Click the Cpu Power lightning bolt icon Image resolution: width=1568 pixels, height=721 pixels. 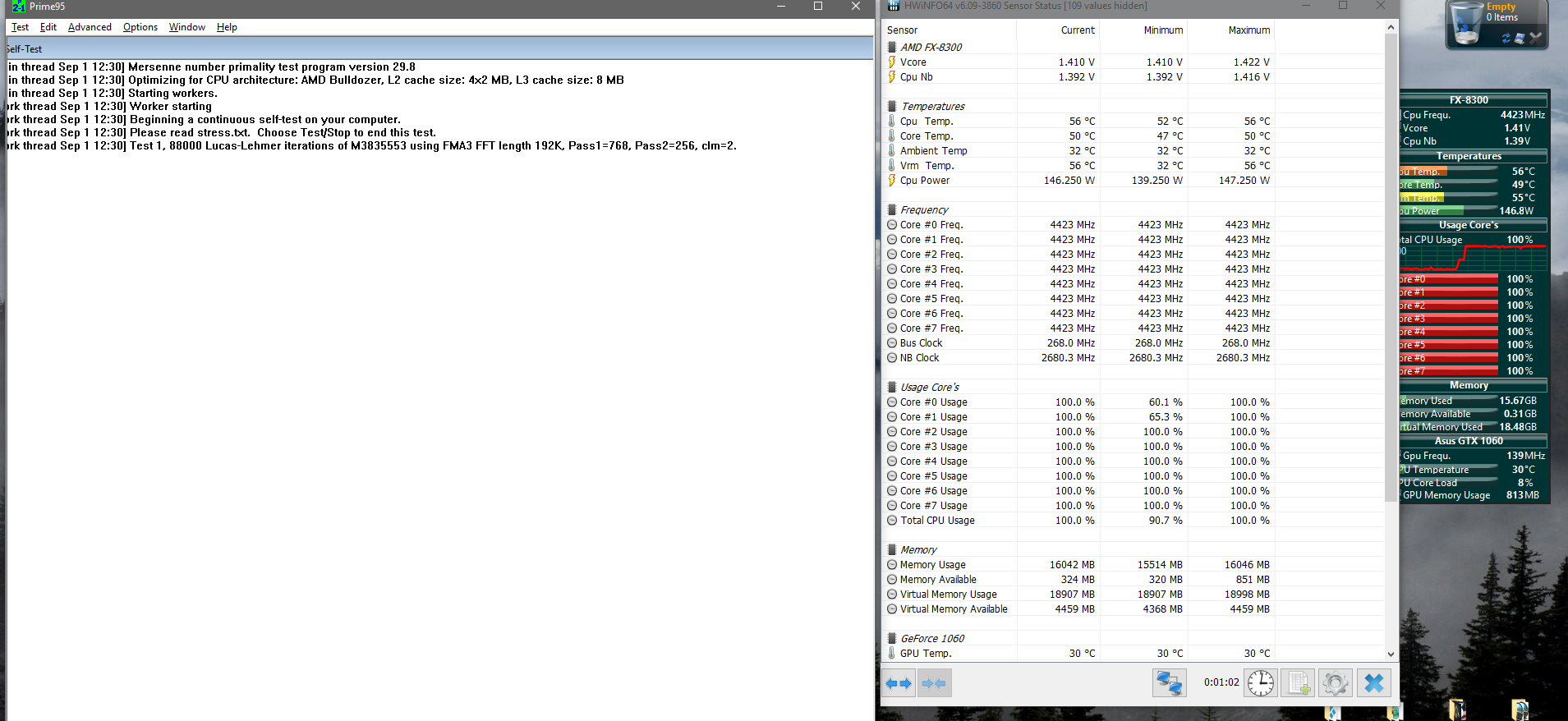pyautogui.click(x=892, y=180)
